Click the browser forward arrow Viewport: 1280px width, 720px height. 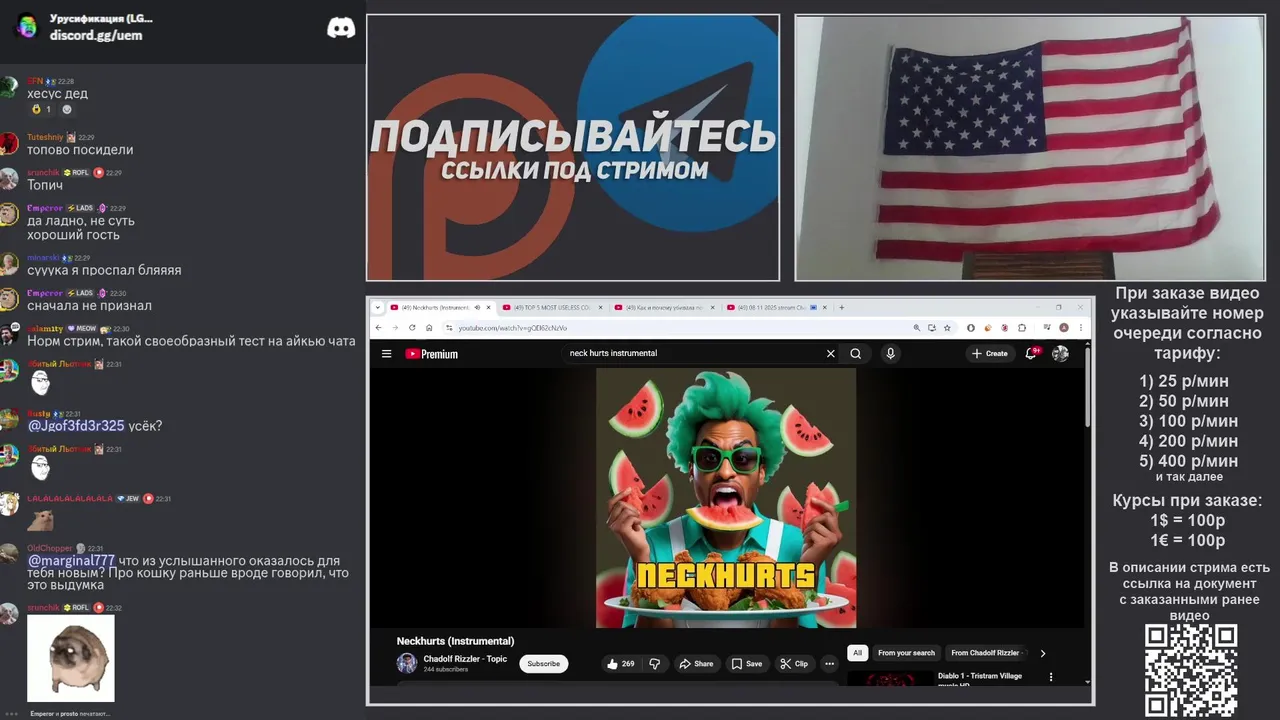[x=394, y=327]
